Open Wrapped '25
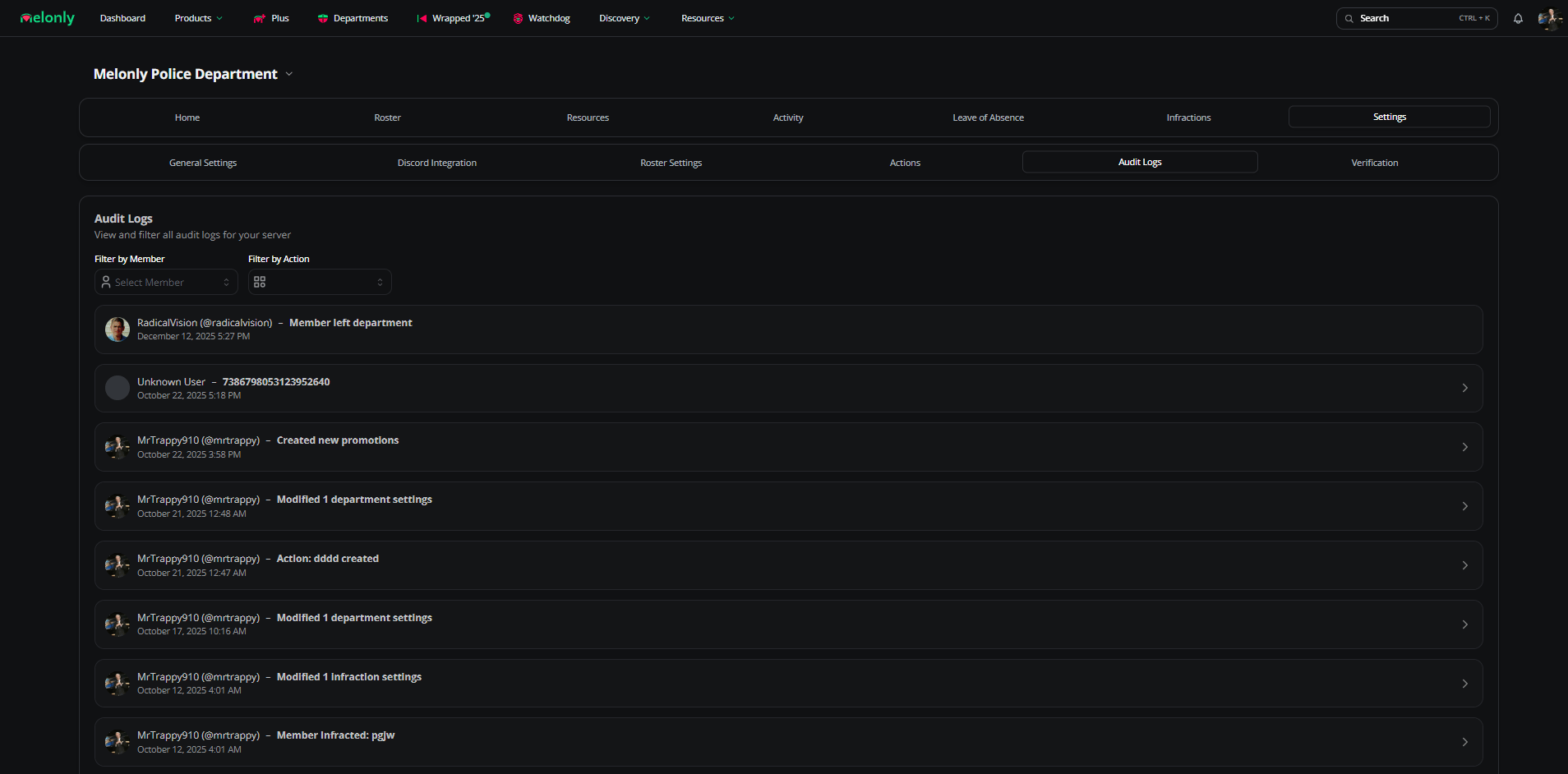 pyautogui.click(x=453, y=18)
